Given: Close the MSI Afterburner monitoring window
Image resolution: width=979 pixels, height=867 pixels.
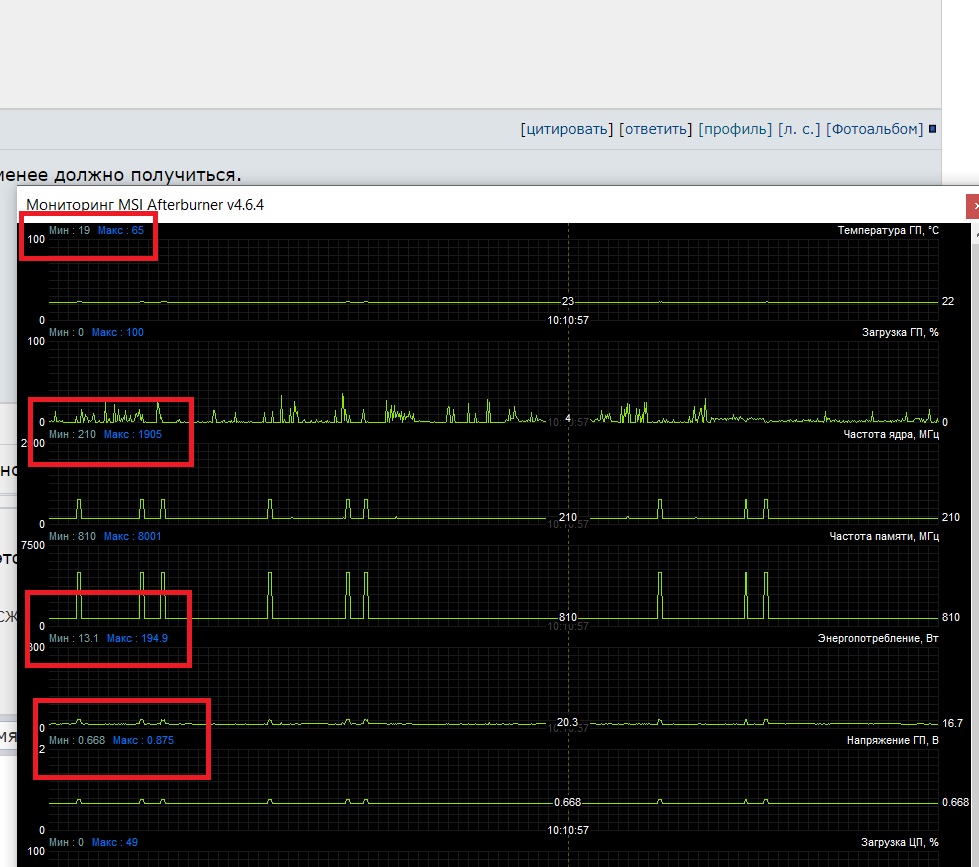Looking at the screenshot, I should point(973,206).
